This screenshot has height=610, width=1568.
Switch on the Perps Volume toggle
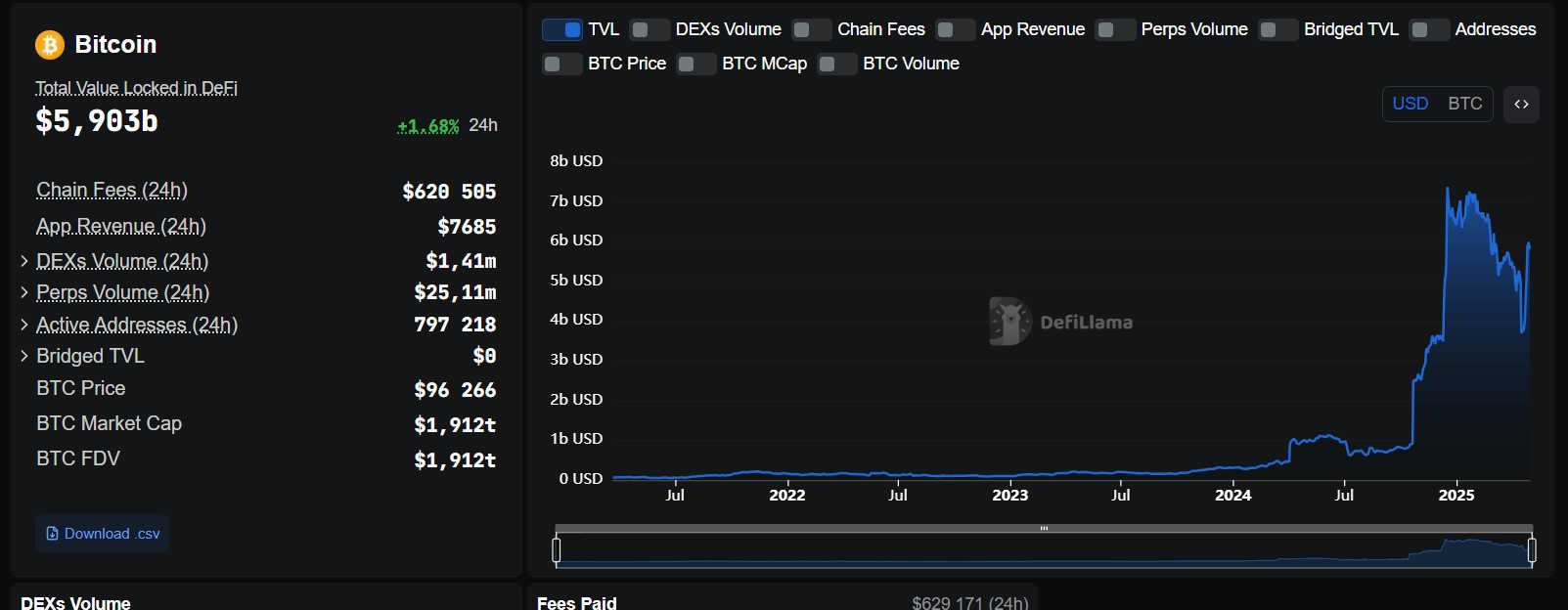[1115, 29]
